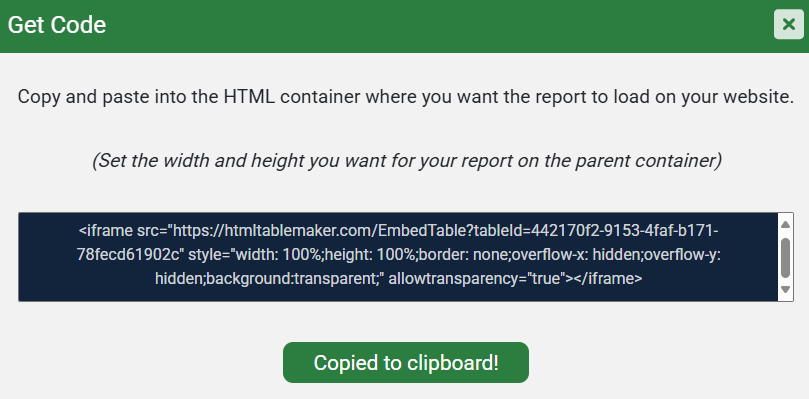
Task: Click the green dialog header bar
Action: click(x=404, y=26)
